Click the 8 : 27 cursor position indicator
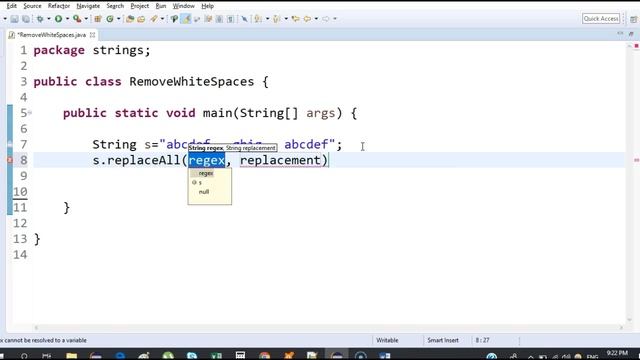The image size is (640, 360). pyautogui.click(x=482, y=340)
